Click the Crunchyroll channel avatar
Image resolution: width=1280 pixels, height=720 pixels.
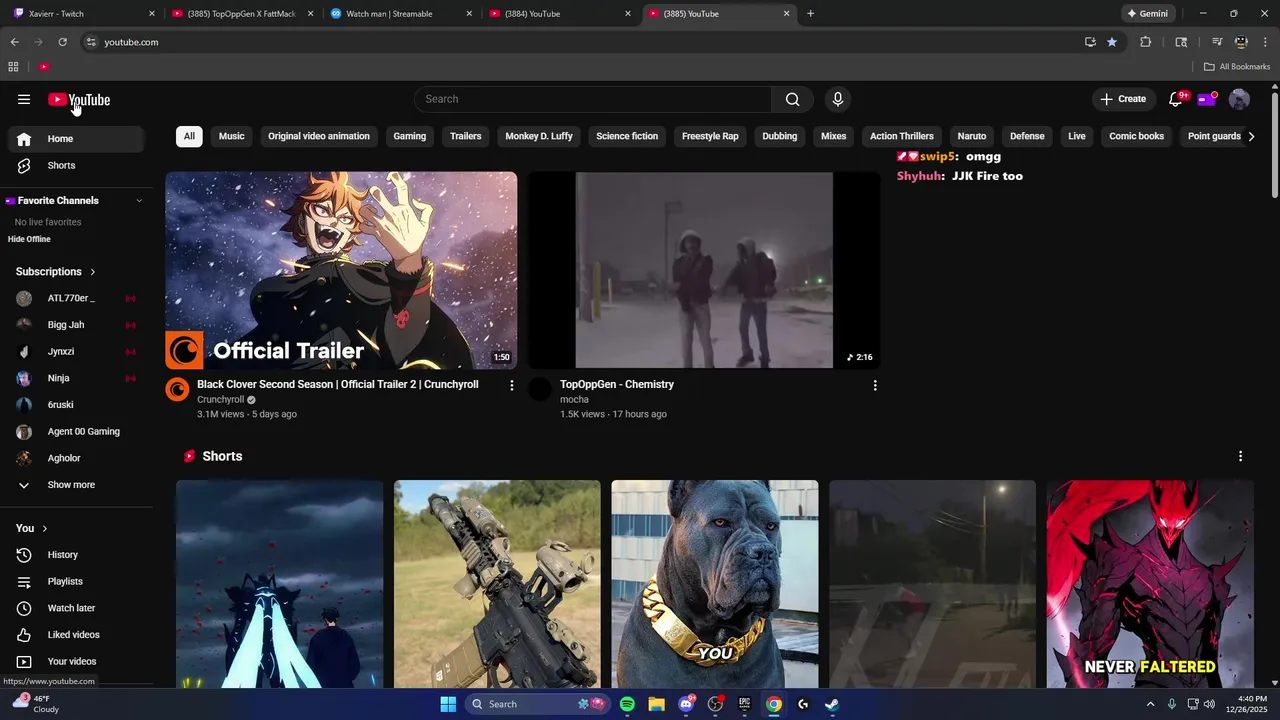[x=177, y=389]
